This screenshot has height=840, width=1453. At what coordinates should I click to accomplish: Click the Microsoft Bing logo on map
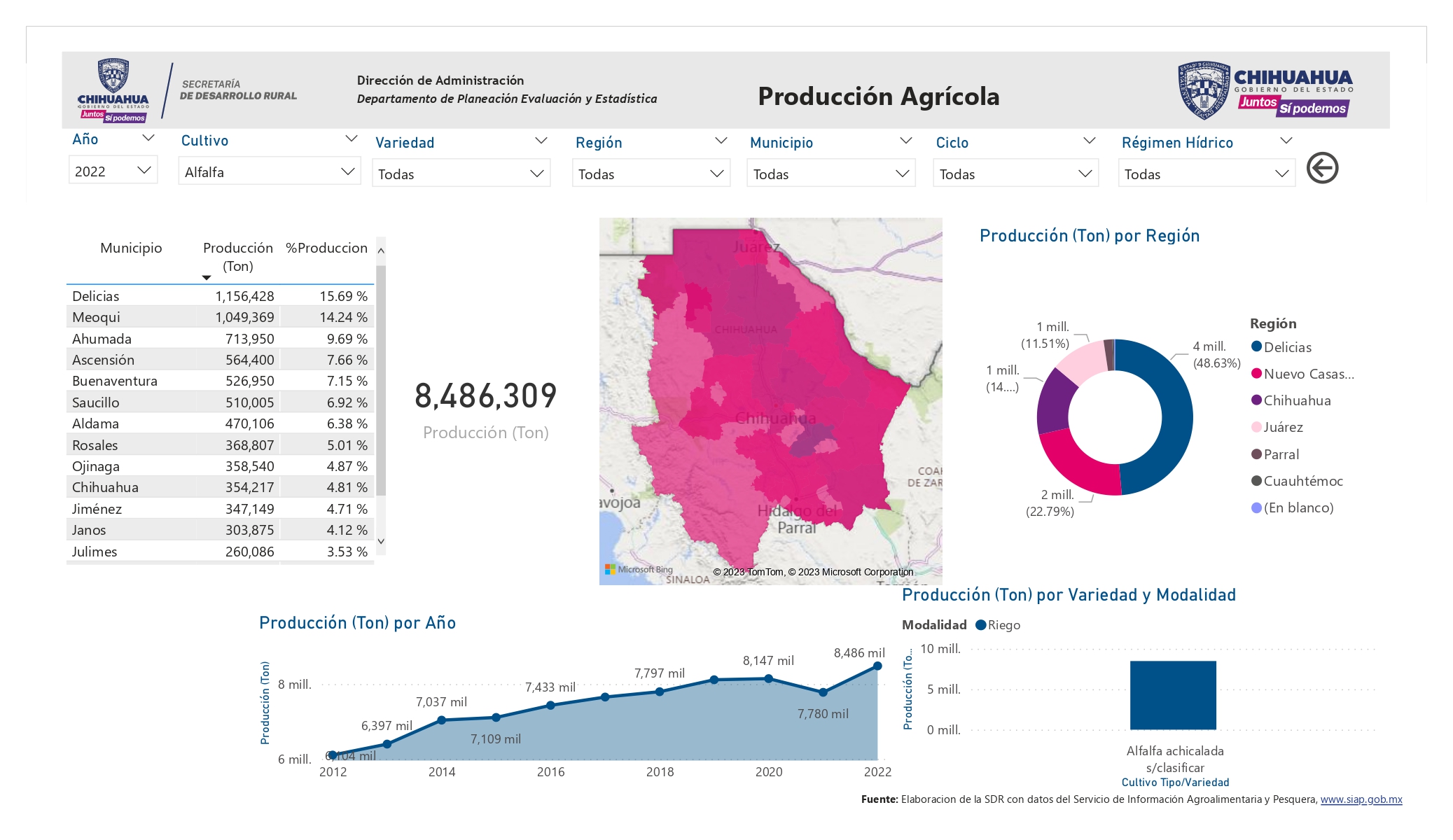pyautogui.click(x=639, y=570)
